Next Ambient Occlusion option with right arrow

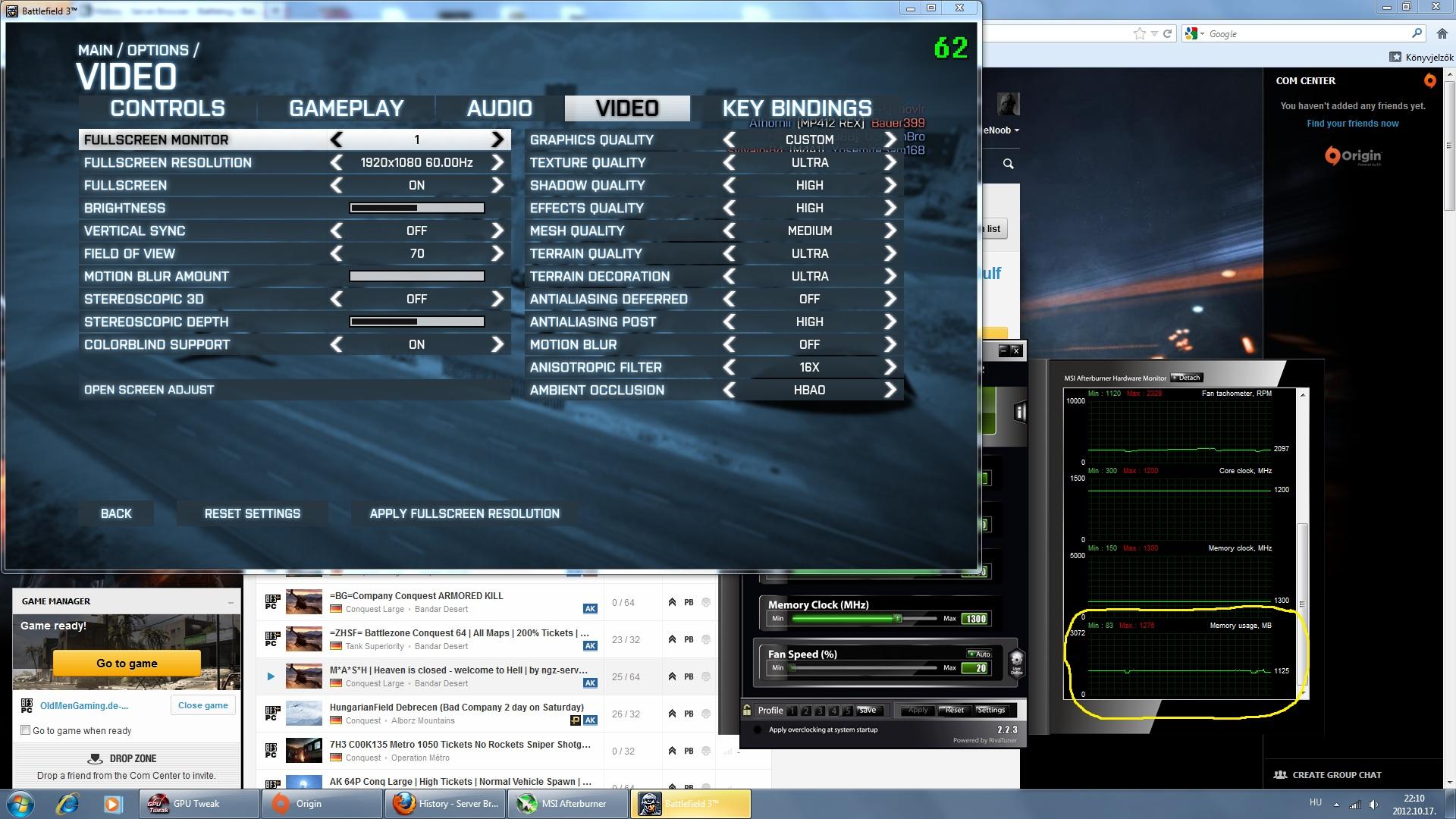tap(890, 390)
